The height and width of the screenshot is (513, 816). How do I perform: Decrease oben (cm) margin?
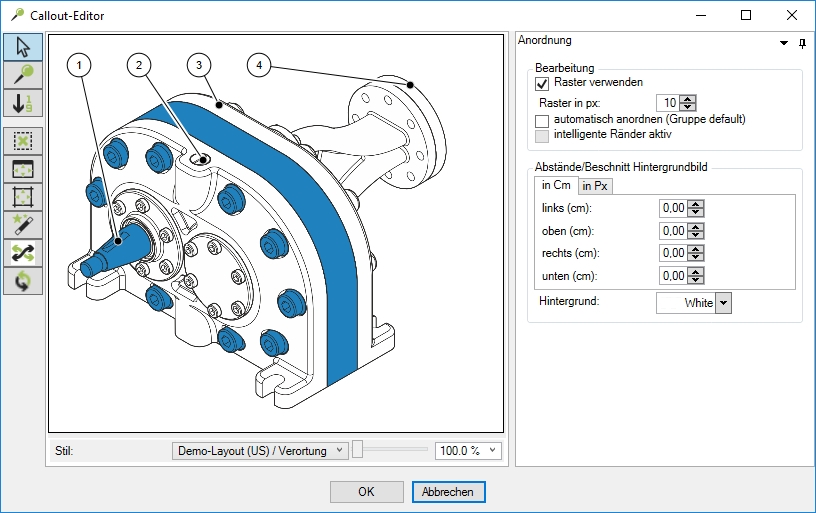[696, 235]
